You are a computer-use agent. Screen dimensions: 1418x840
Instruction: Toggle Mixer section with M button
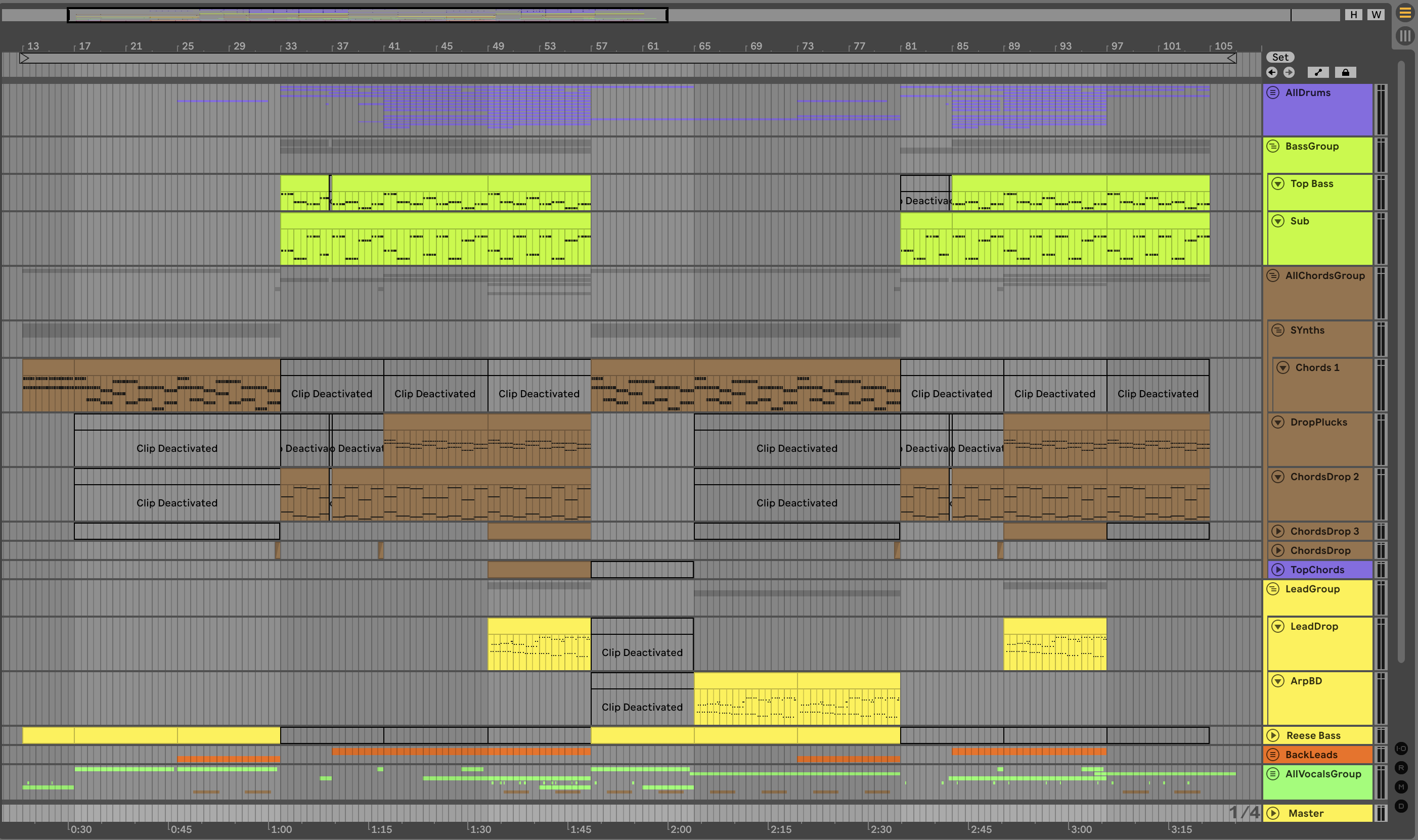tap(1401, 787)
